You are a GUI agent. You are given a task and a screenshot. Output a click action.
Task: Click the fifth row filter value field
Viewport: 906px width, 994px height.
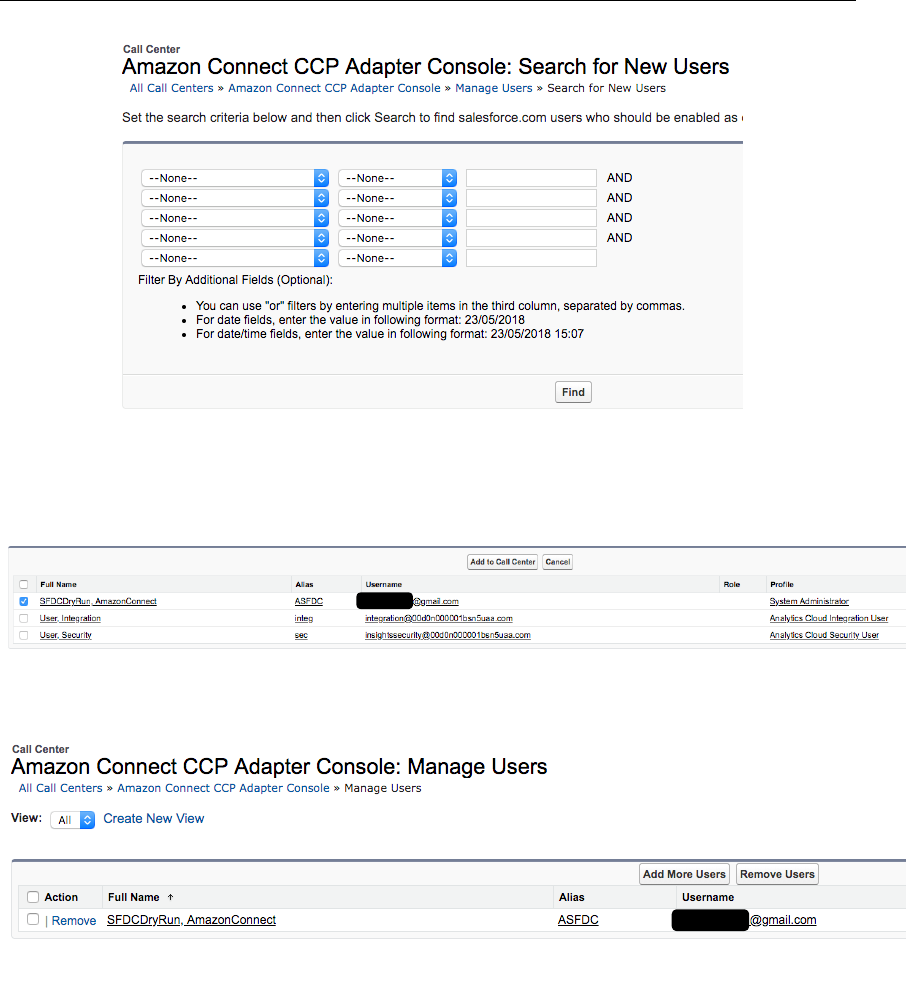point(531,258)
